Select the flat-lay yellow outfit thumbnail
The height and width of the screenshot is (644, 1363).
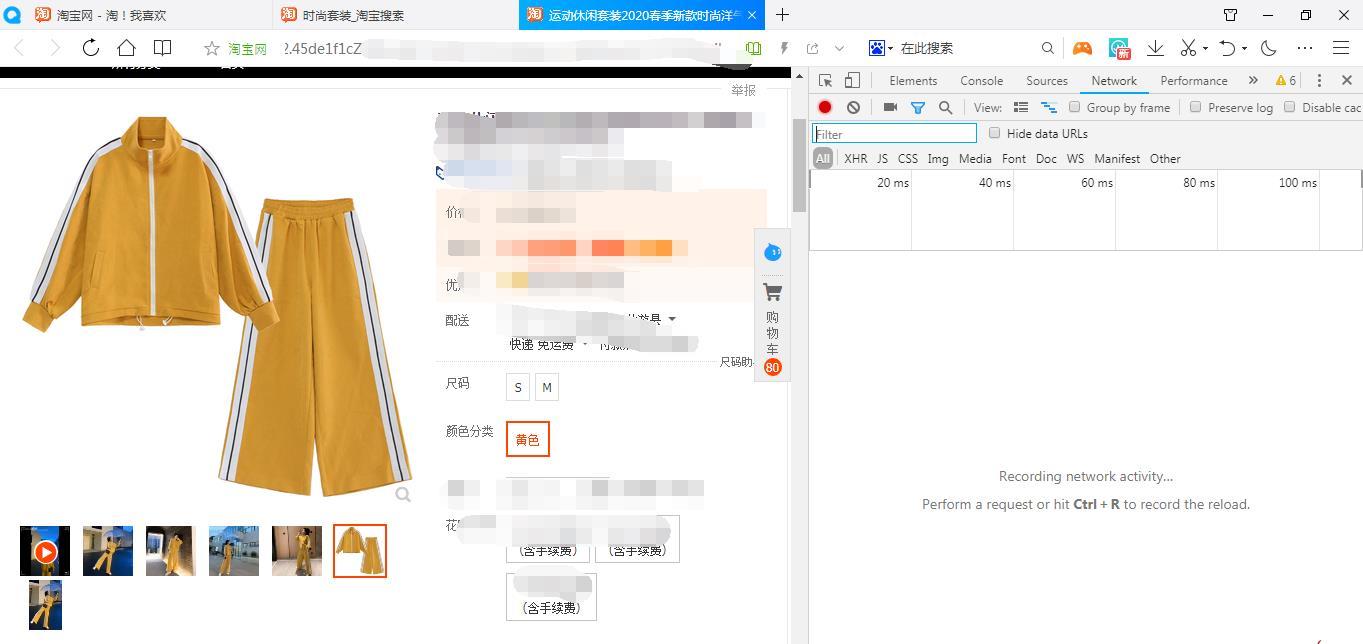(360, 551)
